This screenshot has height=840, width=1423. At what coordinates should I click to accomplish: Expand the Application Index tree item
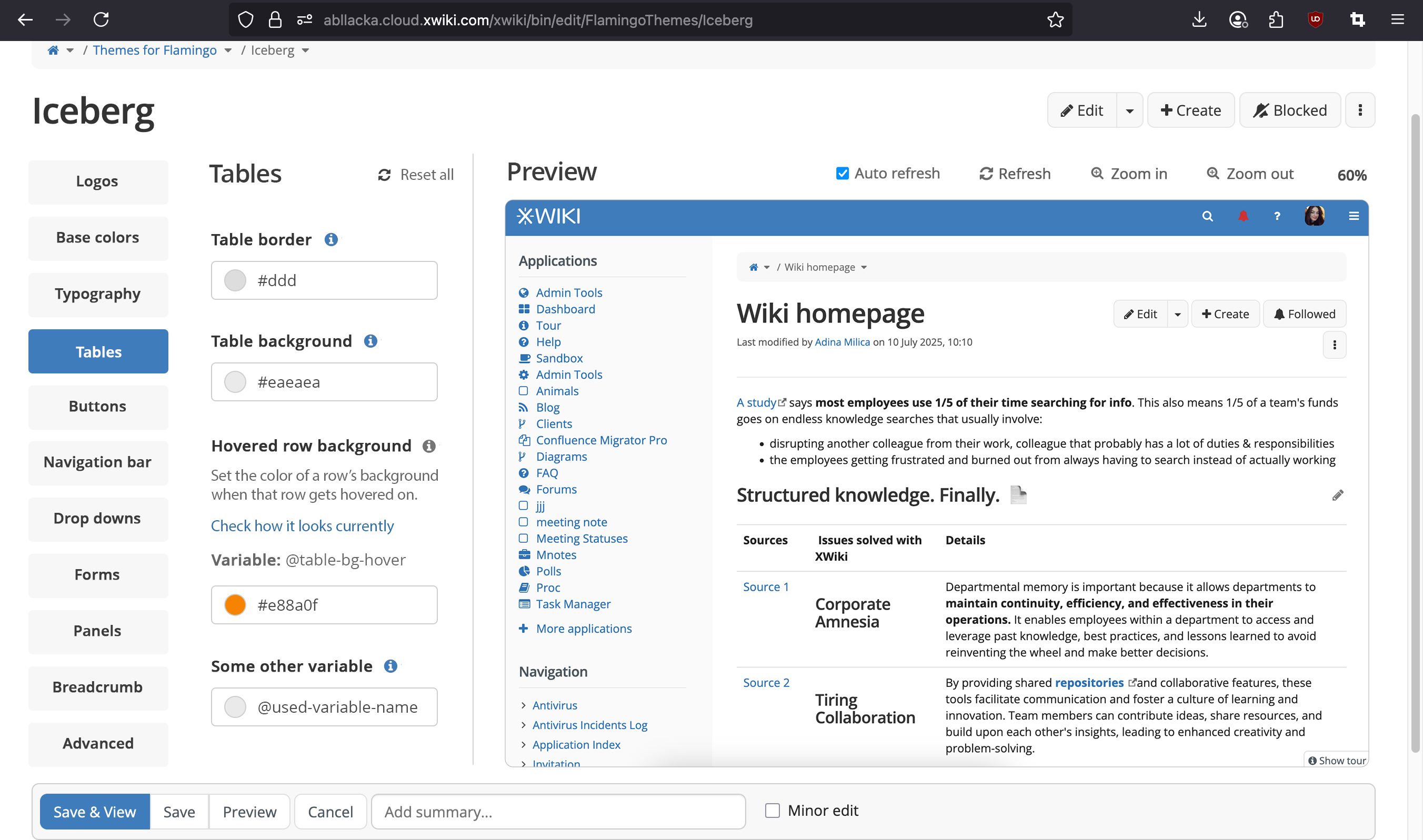pyautogui.click(x=523, y=745)
